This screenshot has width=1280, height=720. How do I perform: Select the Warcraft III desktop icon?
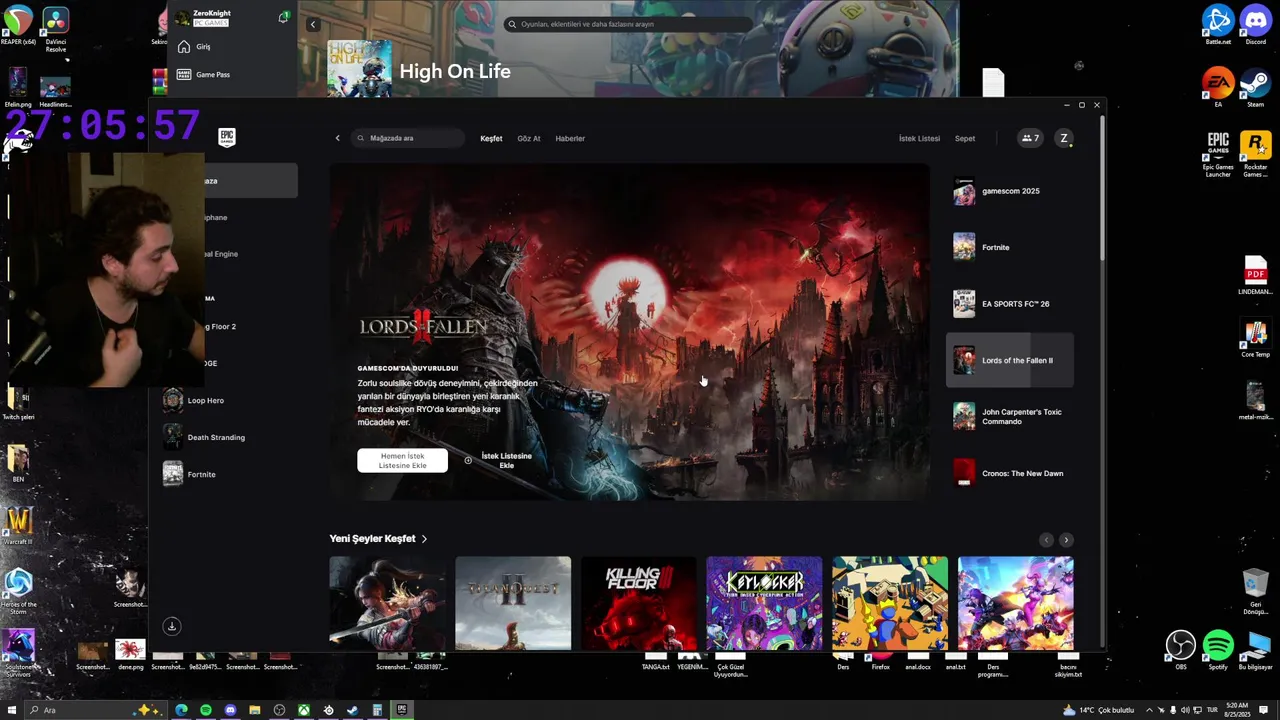tap(18, 525)
